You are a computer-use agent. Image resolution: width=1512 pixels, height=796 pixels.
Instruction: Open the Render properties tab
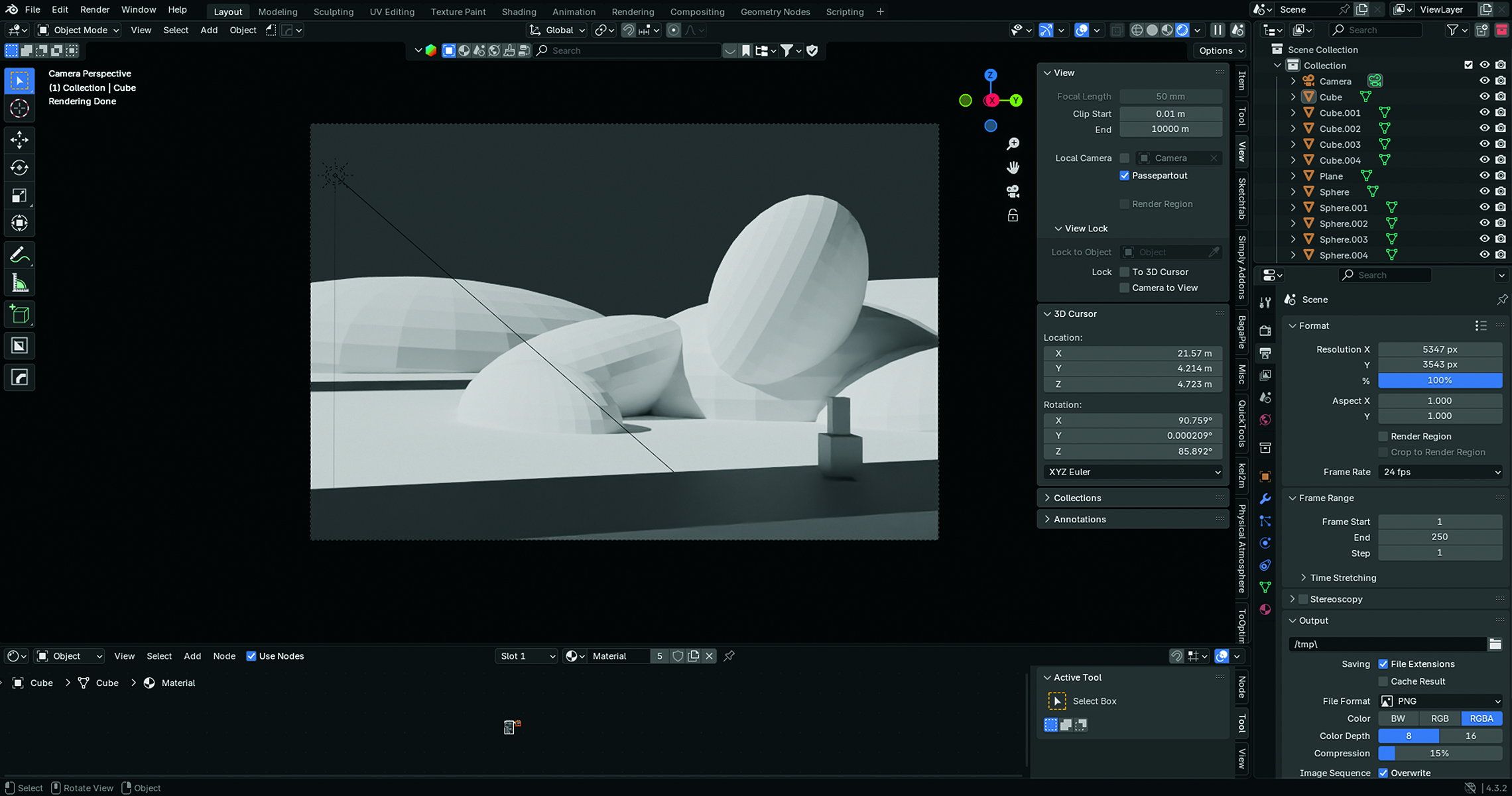click(x=1265, y=330)
